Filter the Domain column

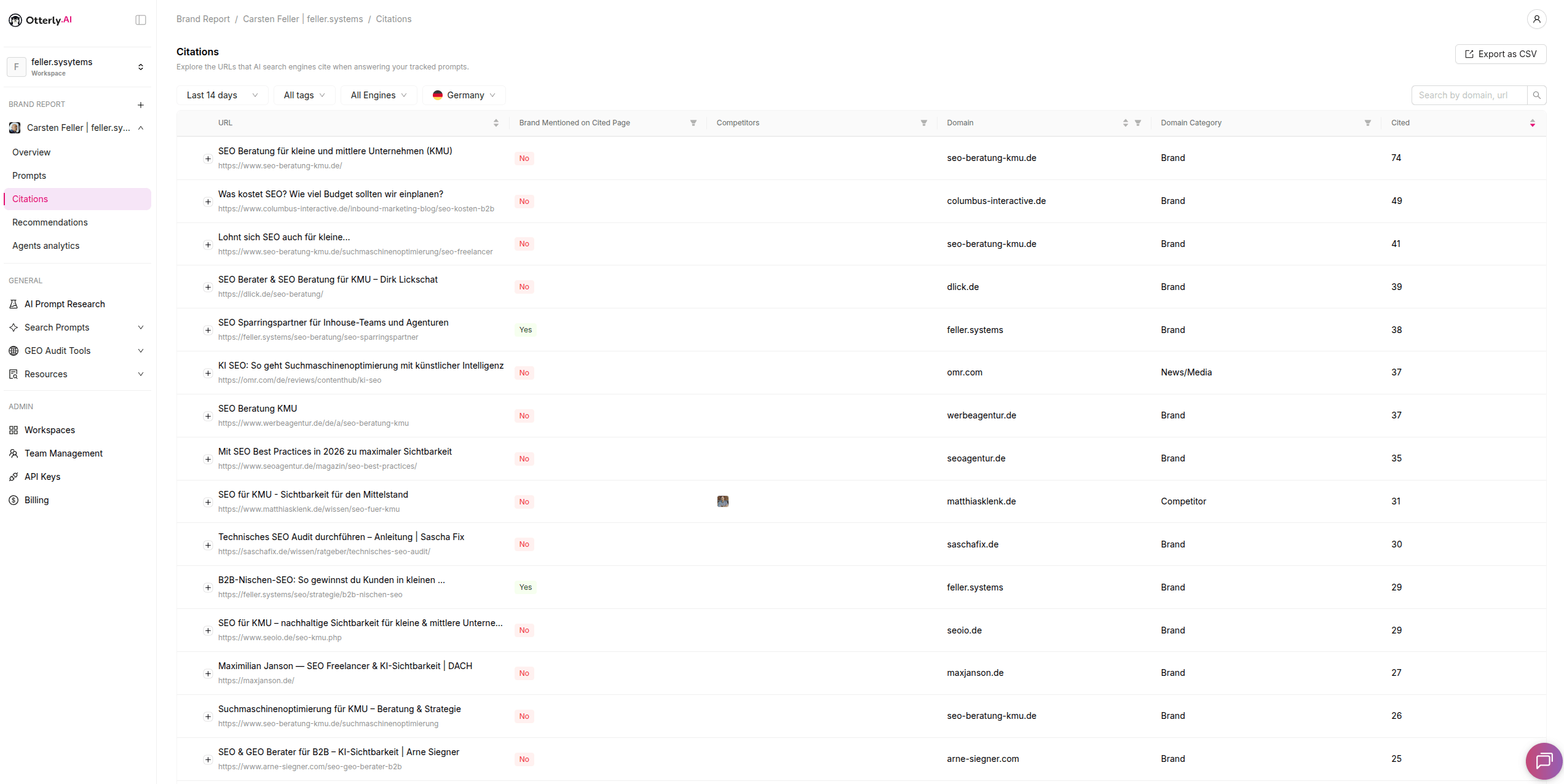pyautogui.click(x=1138, y=123)
